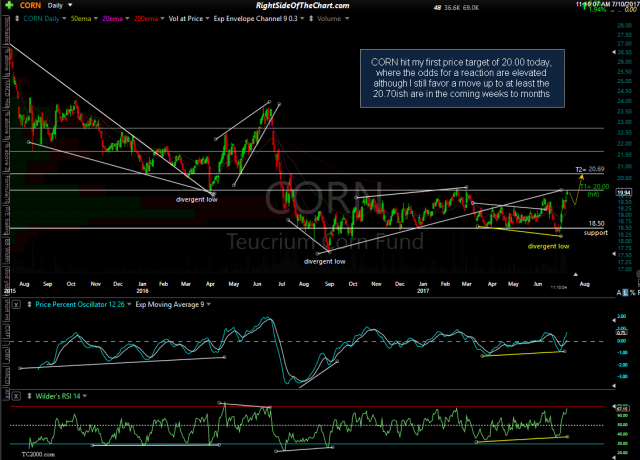This screenshot has width=640, height=460.
Task: Click the RSI current value badge
Action: (x=622, y=409)
